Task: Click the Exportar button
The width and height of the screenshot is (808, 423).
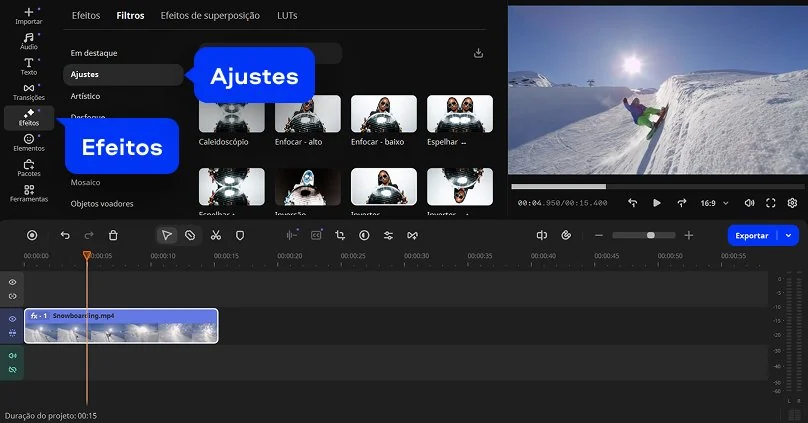Action: pos(752,235)
